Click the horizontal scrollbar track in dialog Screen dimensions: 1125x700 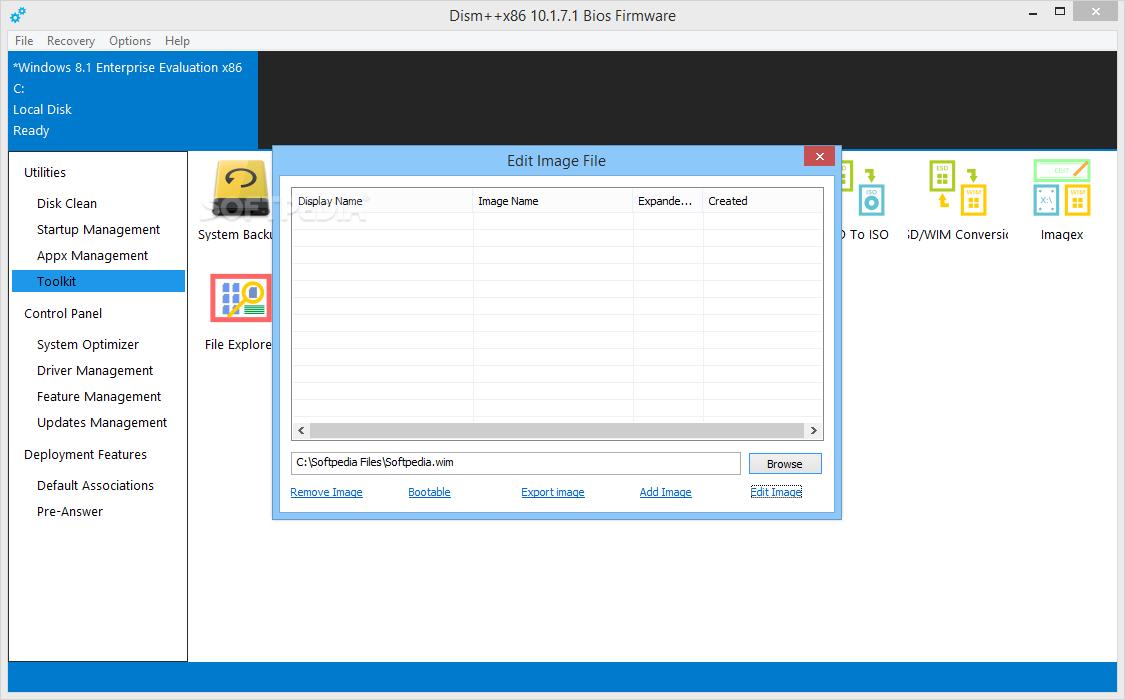click(557, 430)
